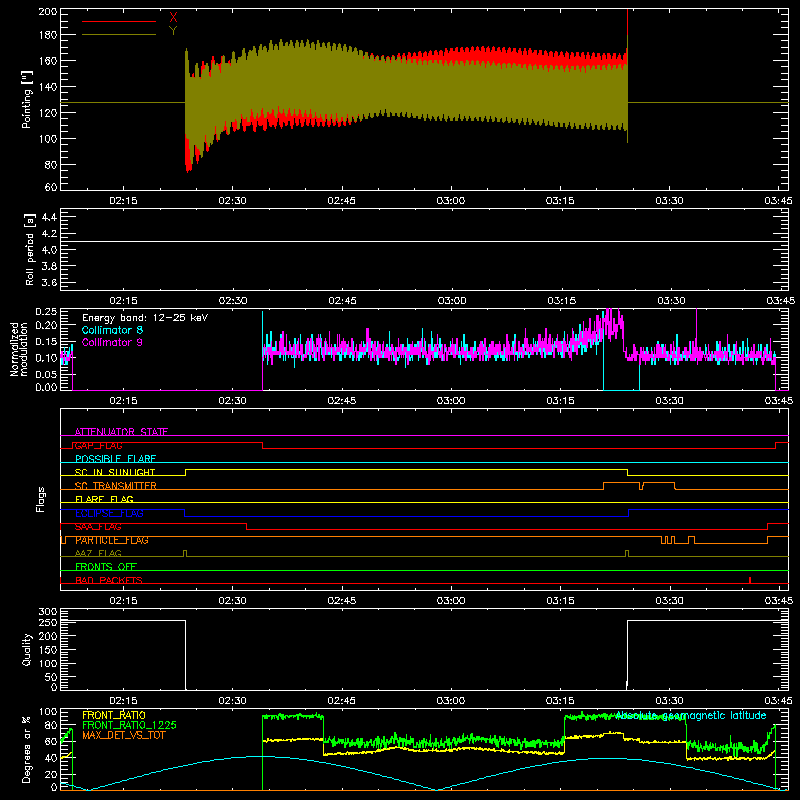This screenshot has width=800, height=800.
Task: Click the SC_TRANSMITTER raised segment near 03:22
Action: coord(621,482)
